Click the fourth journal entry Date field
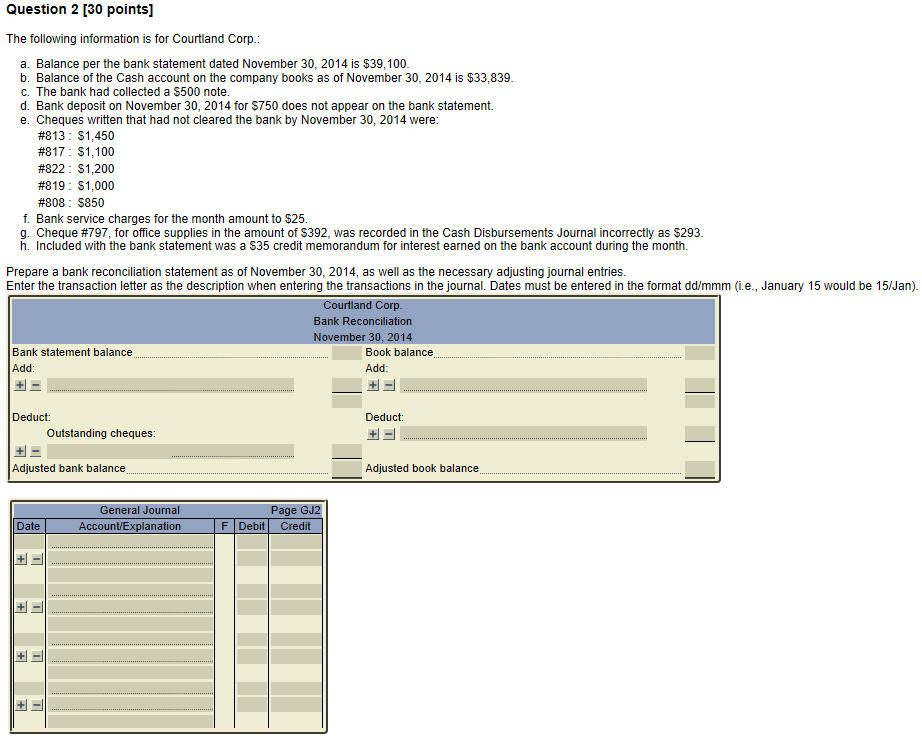Image resolution: width=922 pixels, height=739 pixels. tap(29, 688)
